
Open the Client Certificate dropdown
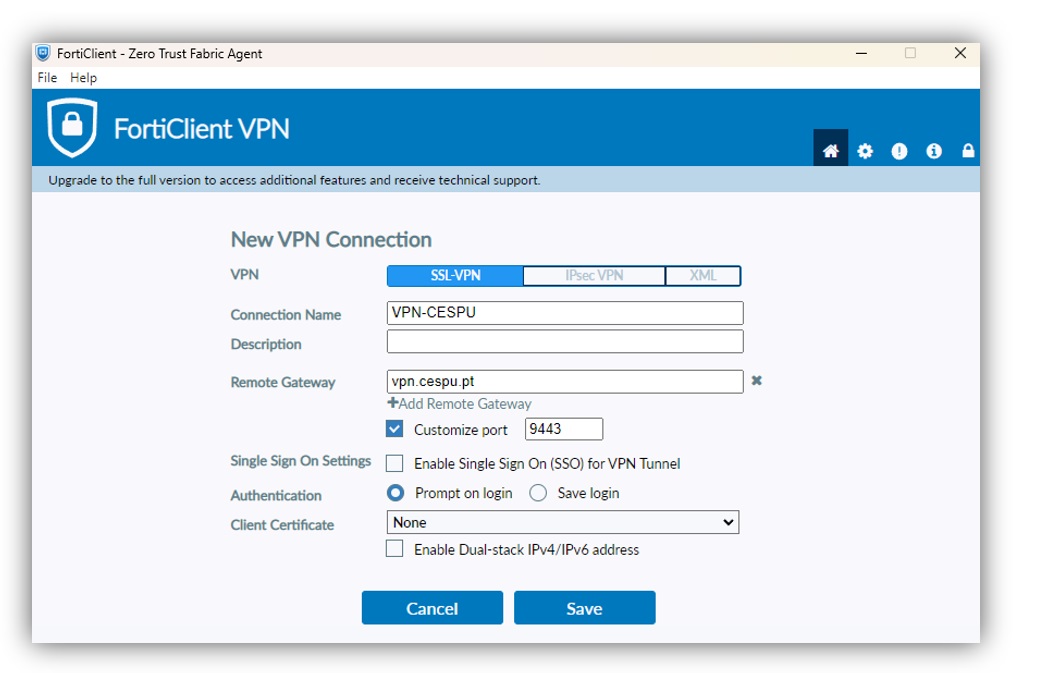click(562, 522)
